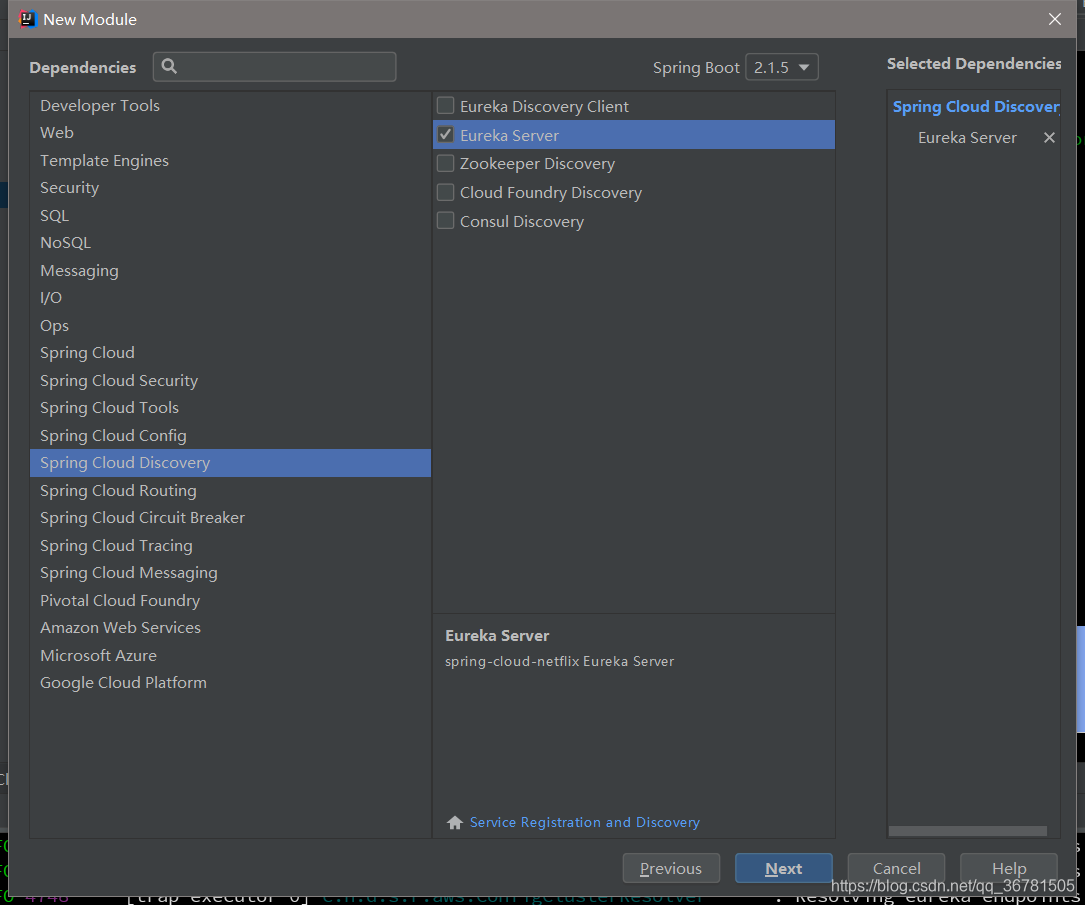Screen dimensions: 1085x905
Task: Open the Spring Boot version dropdown
Action: (782, 67)
